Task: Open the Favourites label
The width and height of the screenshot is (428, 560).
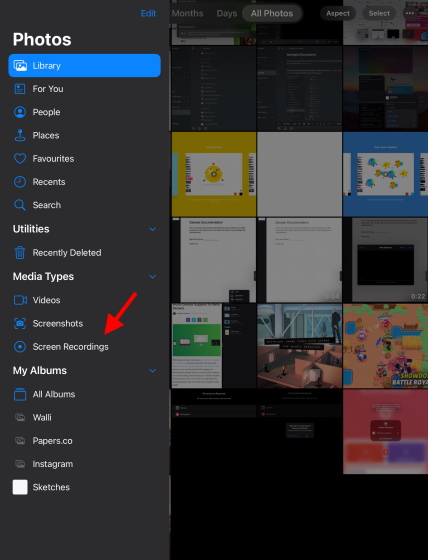Action: [53, 159]
